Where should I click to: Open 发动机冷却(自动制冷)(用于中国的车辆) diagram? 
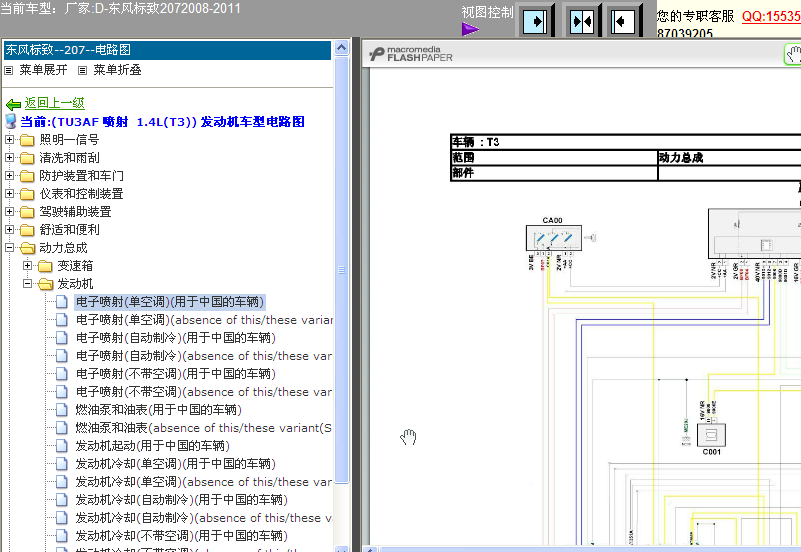(x=182, y=500)
